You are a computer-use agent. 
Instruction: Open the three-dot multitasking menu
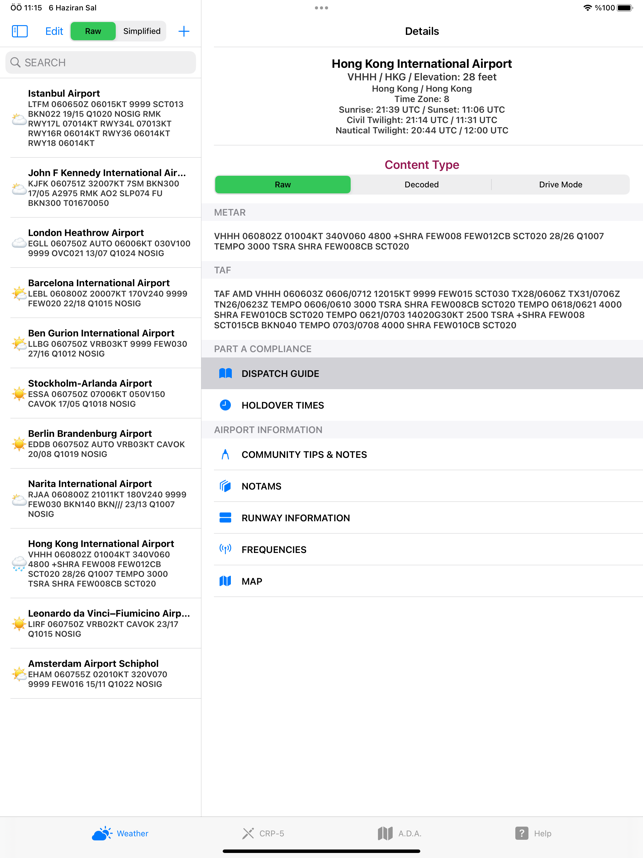coord(321,8)
